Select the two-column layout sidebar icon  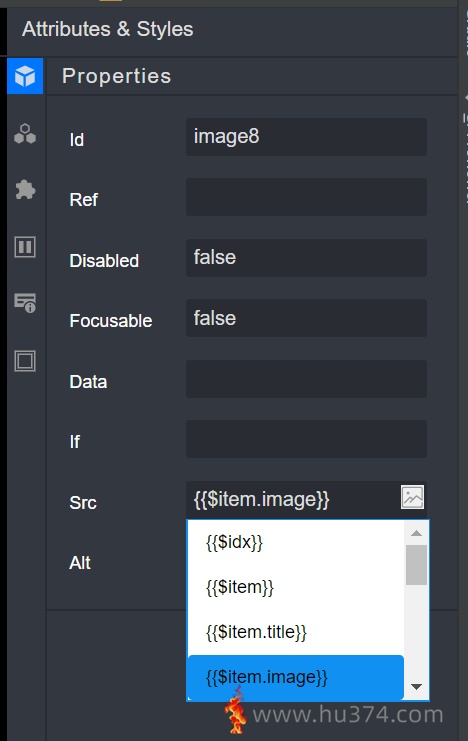point(25,247)
